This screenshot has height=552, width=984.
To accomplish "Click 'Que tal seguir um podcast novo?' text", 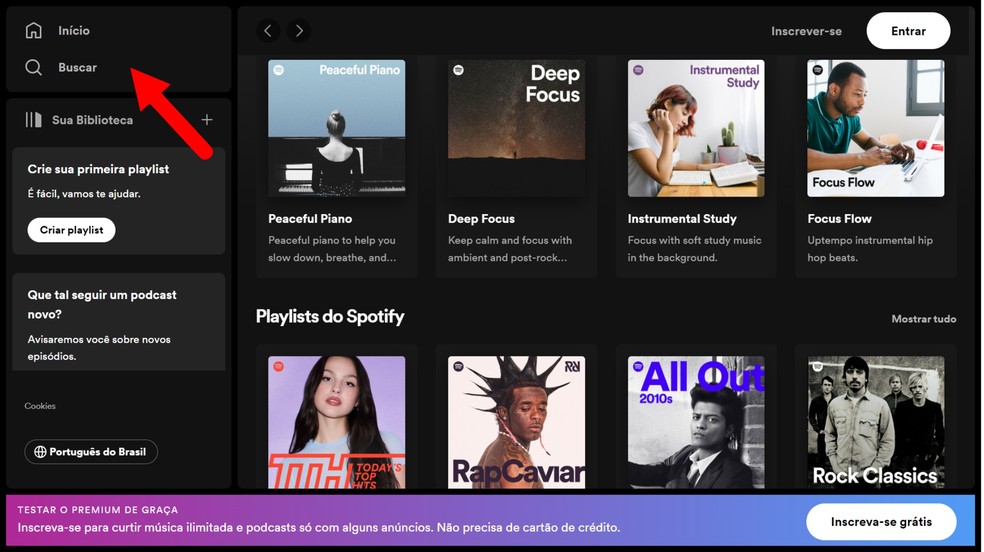I will tap(102, 304).
